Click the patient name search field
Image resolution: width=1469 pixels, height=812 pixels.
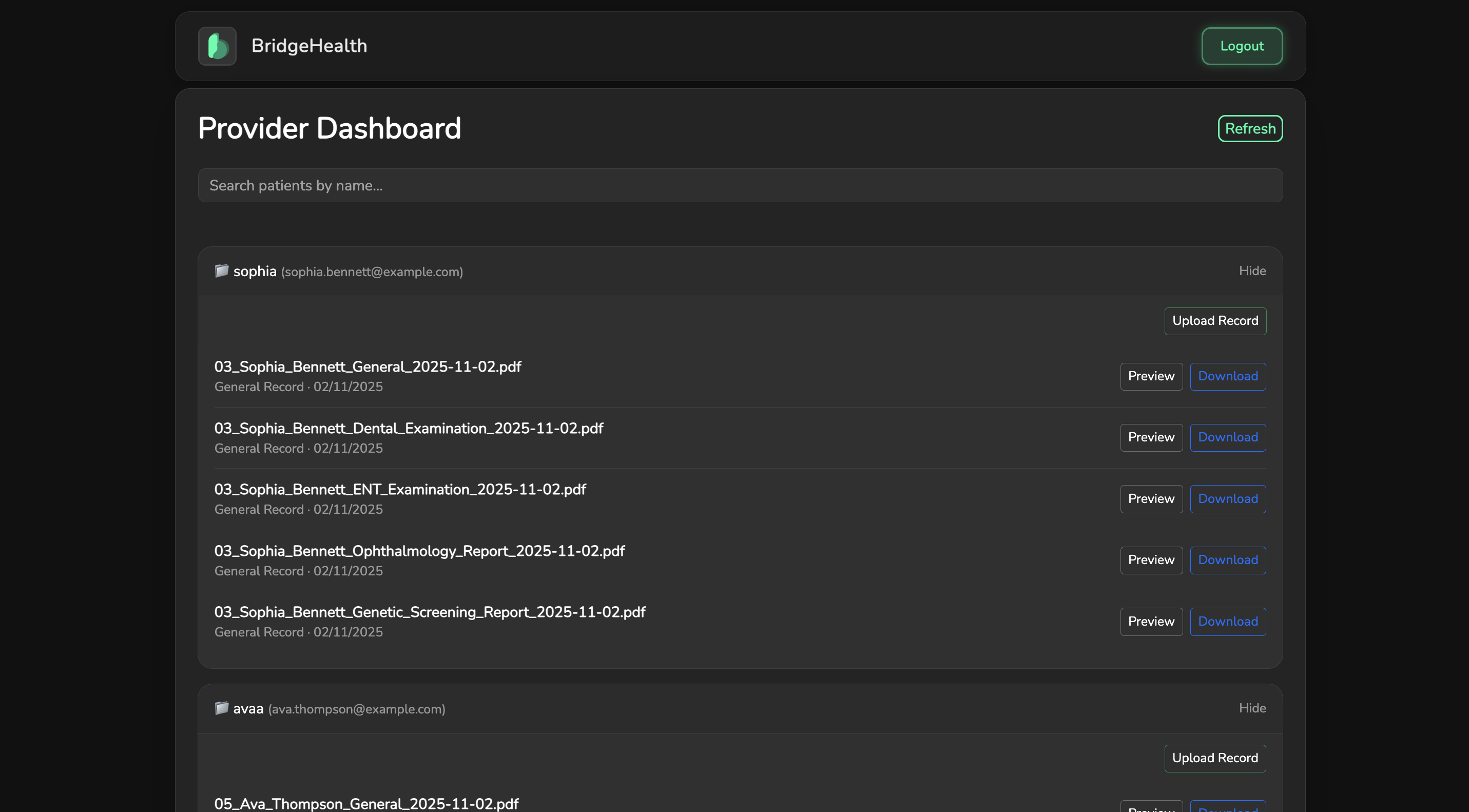(740, 185)
